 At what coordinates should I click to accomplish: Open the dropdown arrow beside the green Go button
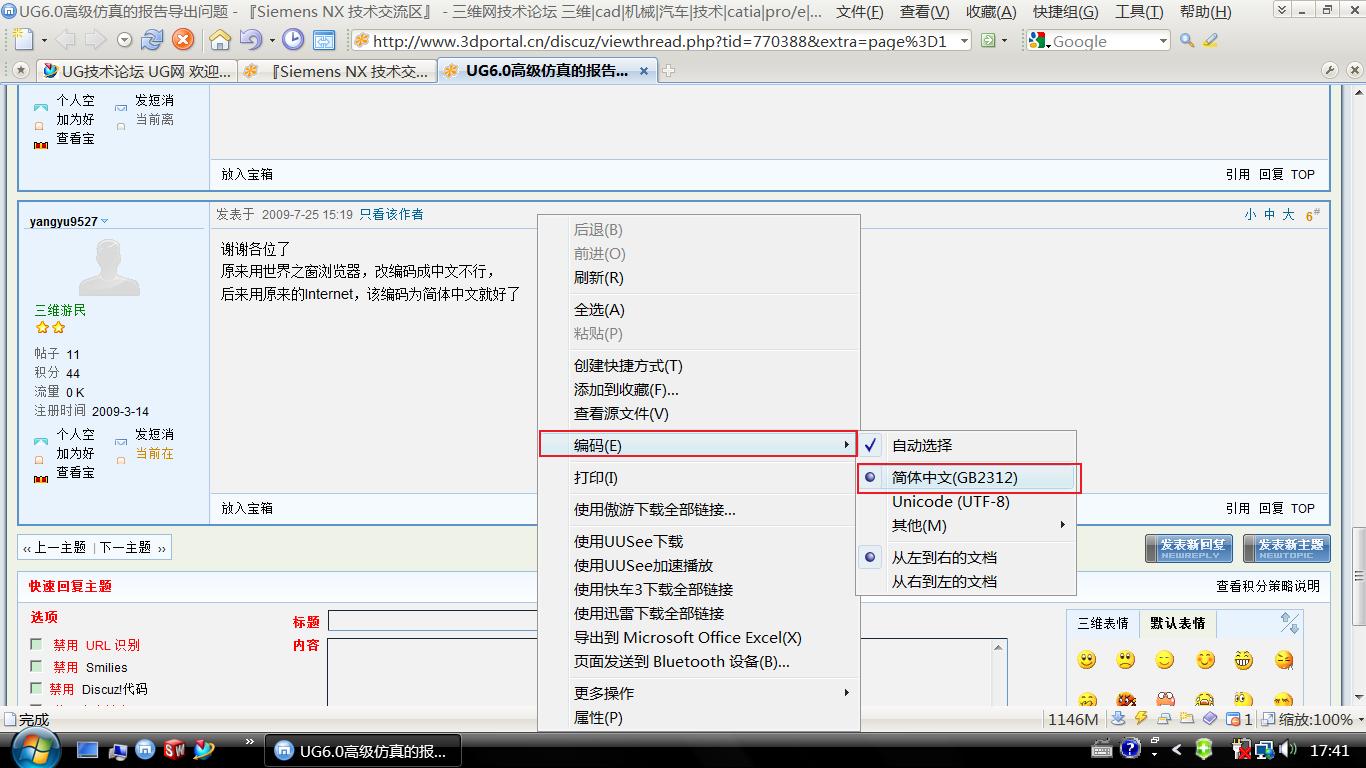[x=1006, y=41]
